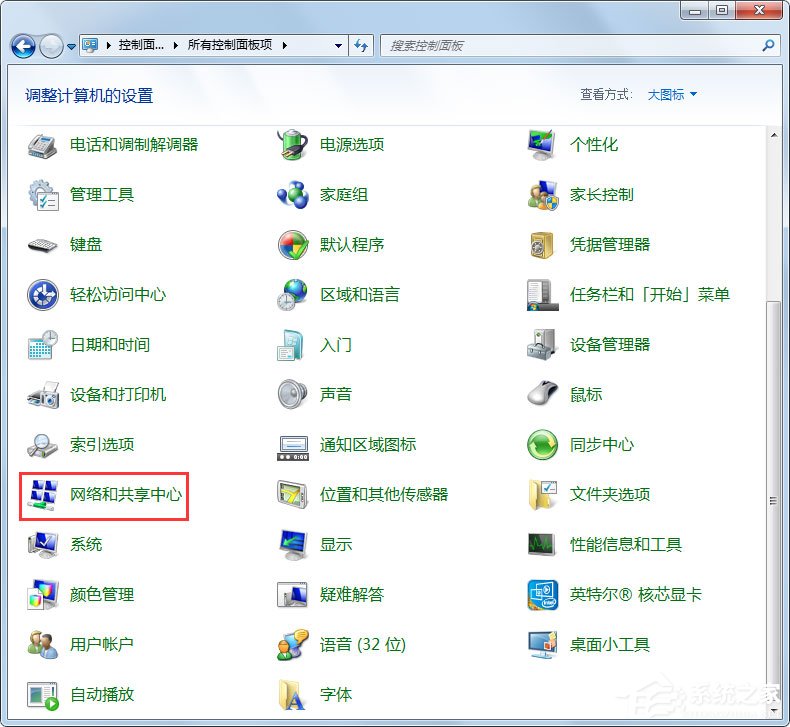Screen dimensions: 790x727
Task: Open the 网络和共享中心 icon
Action: tap(42, 494)
